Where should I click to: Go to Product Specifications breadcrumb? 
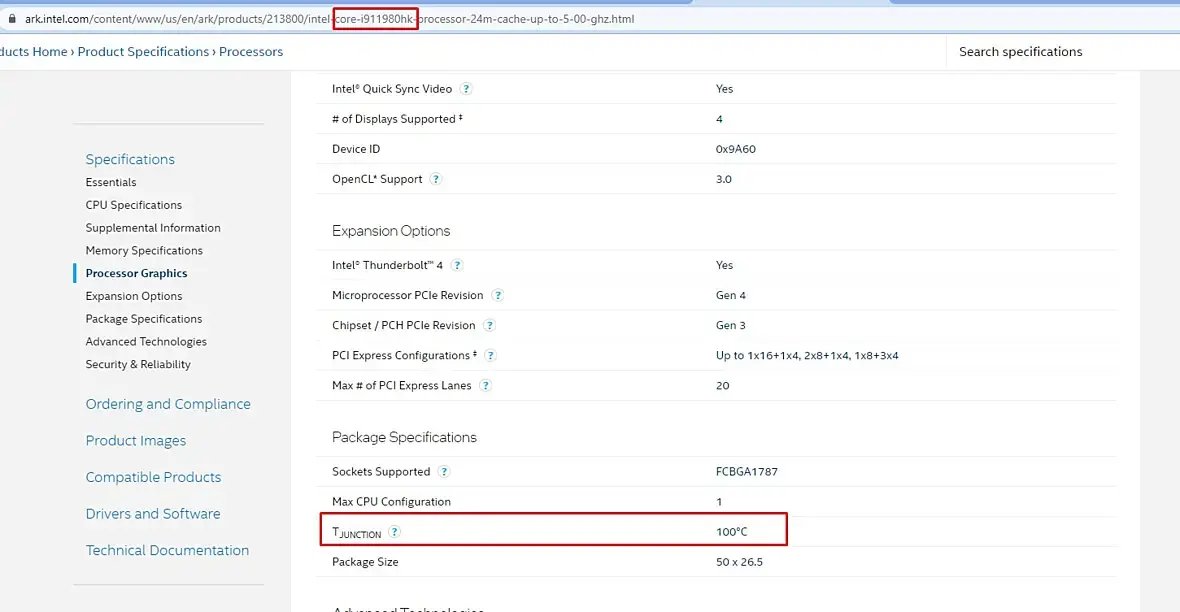point(143,52)
